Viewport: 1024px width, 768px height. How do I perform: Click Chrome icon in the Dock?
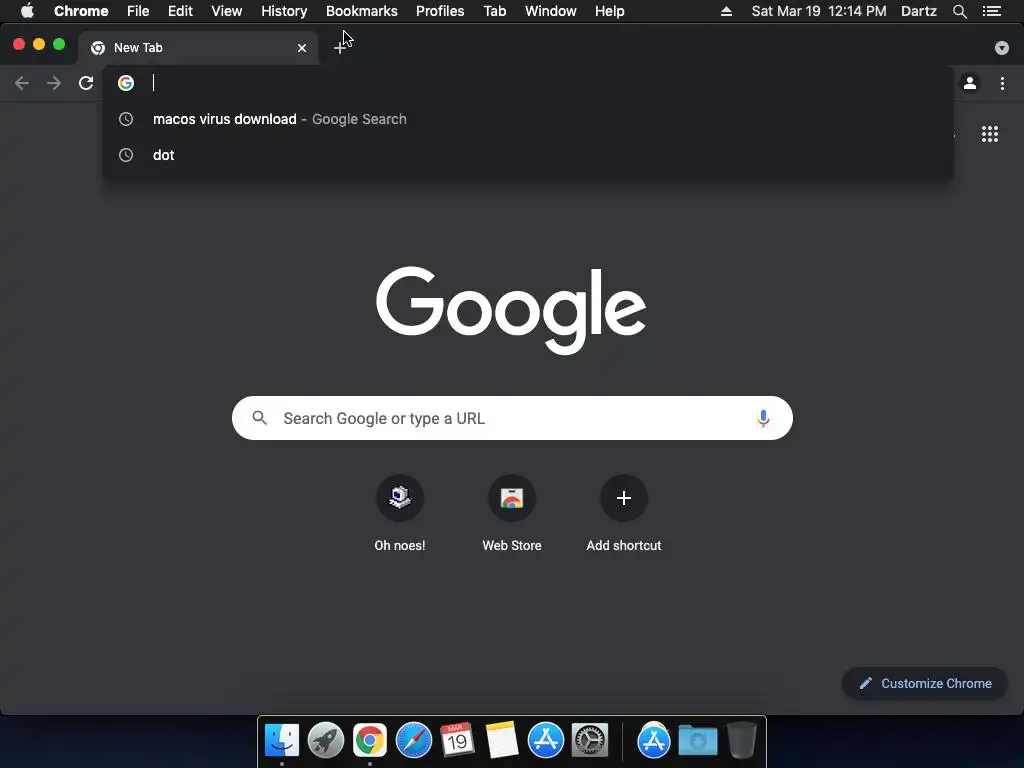[370, 740]
